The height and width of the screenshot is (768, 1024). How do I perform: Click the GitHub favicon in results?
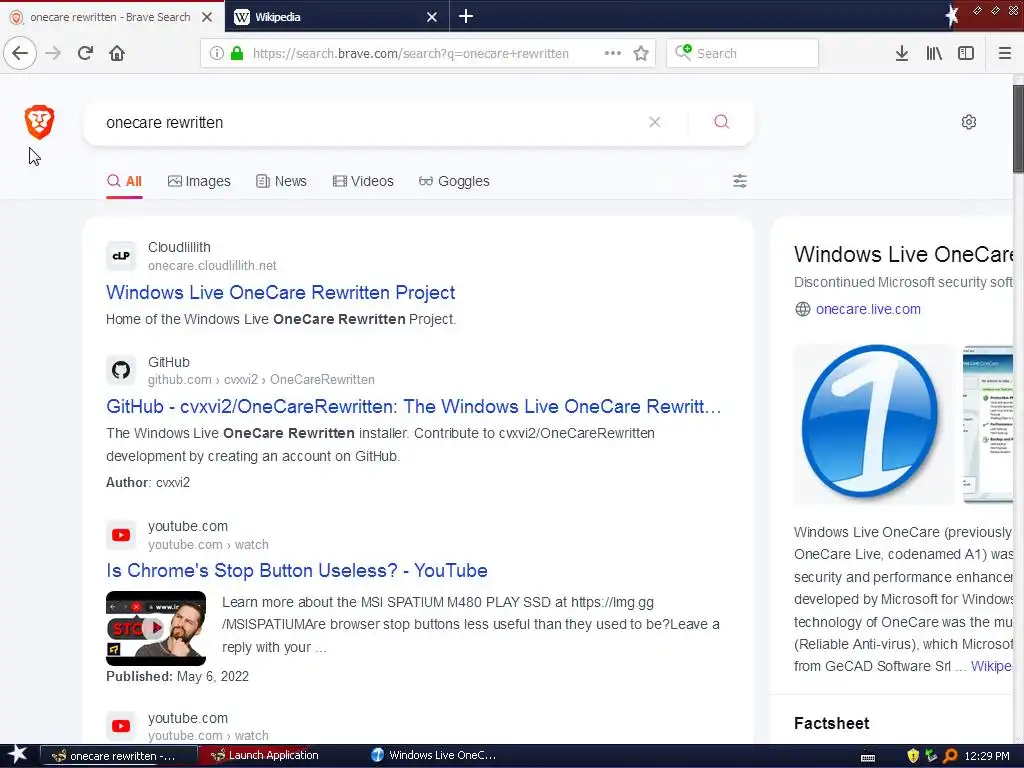coord(121,370)
